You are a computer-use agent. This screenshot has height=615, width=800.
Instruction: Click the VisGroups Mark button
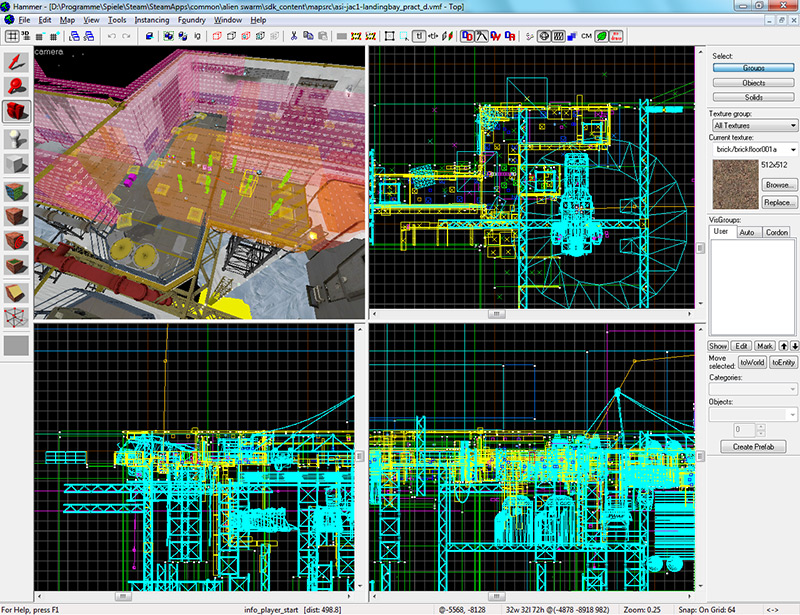pyautogui.click(x=764, y=346)
